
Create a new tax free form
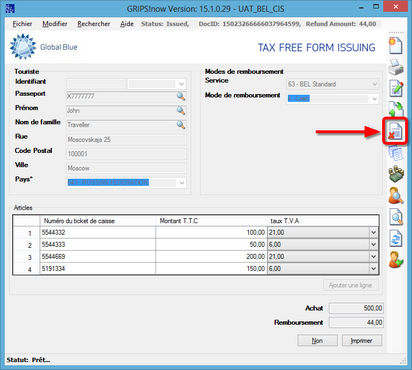tap(396, 46)
